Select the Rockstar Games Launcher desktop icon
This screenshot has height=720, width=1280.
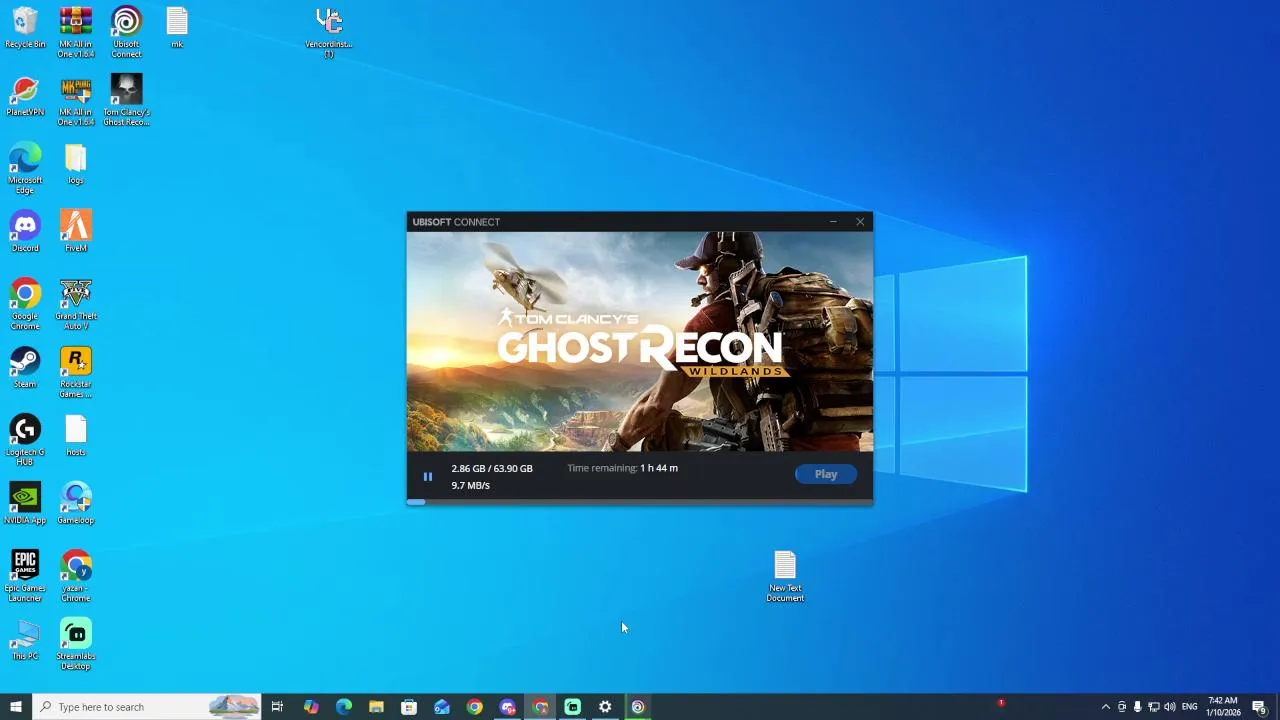click(x=76, y=372)
